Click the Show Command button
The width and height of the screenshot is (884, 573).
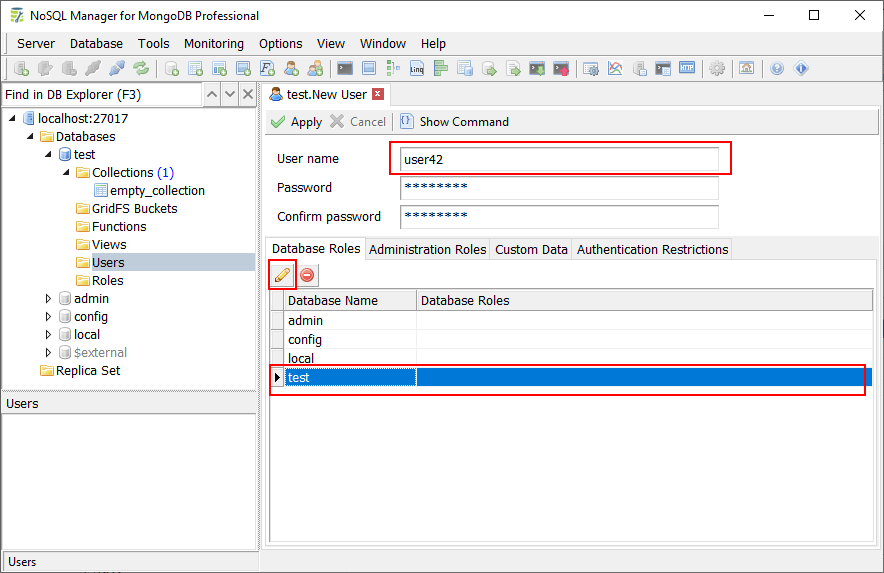click(454, 121)
